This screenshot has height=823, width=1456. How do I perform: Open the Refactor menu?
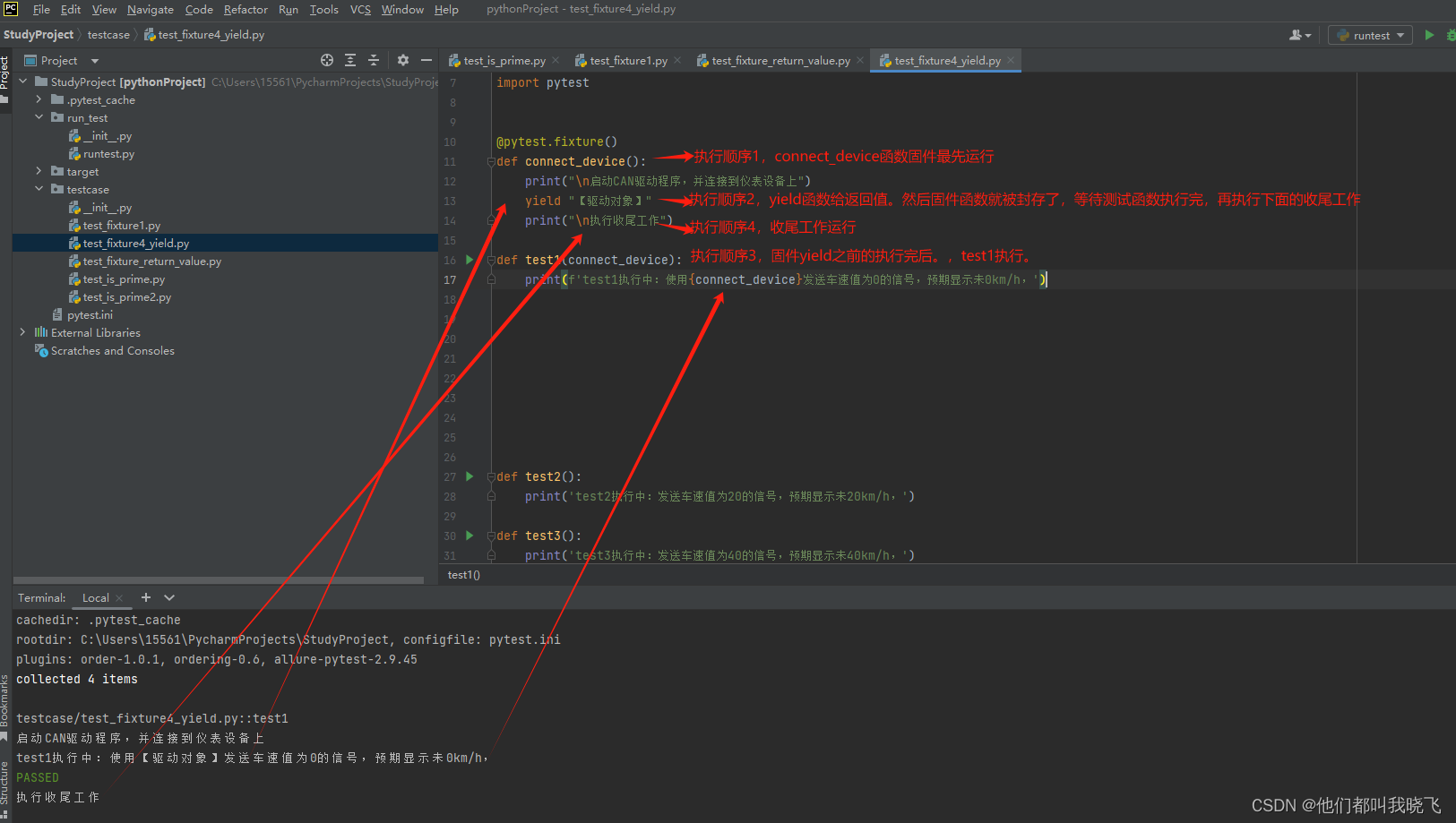[246, 9]
